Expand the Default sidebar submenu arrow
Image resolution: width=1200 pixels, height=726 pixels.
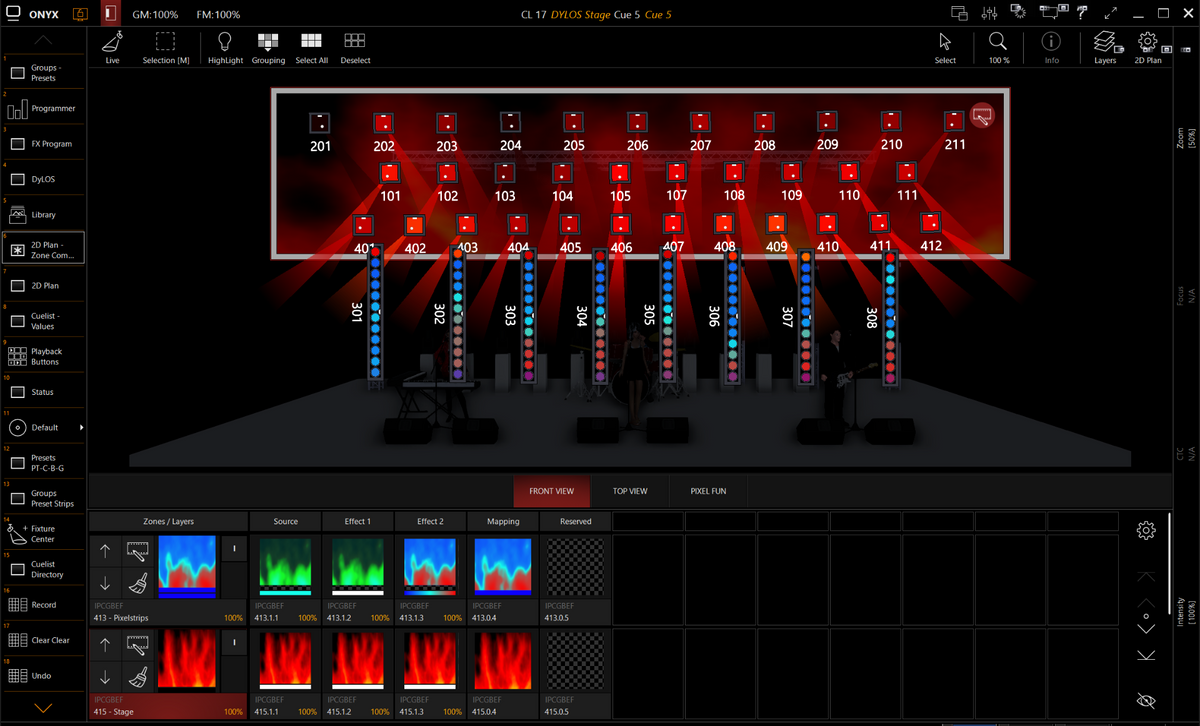click(x=80, y=427)
